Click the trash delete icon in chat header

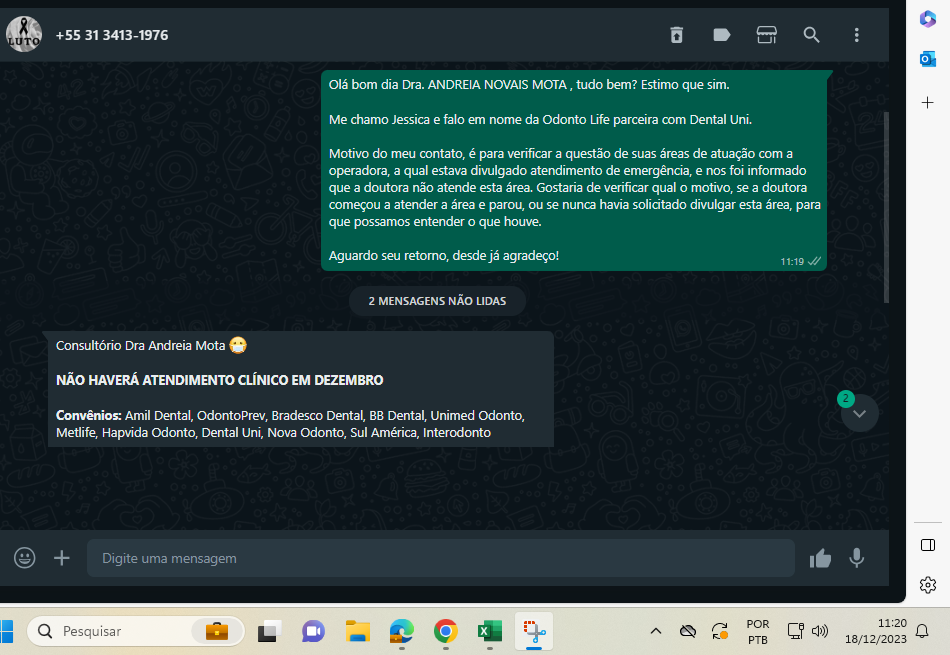[677, 35]
